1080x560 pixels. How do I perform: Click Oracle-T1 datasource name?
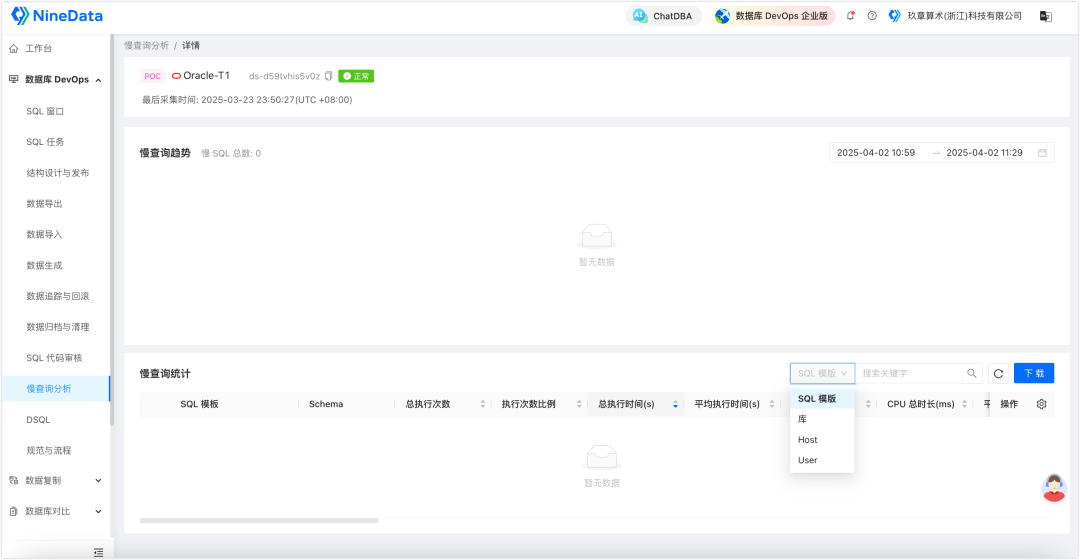pyautogui.click(x=206, y=76)
